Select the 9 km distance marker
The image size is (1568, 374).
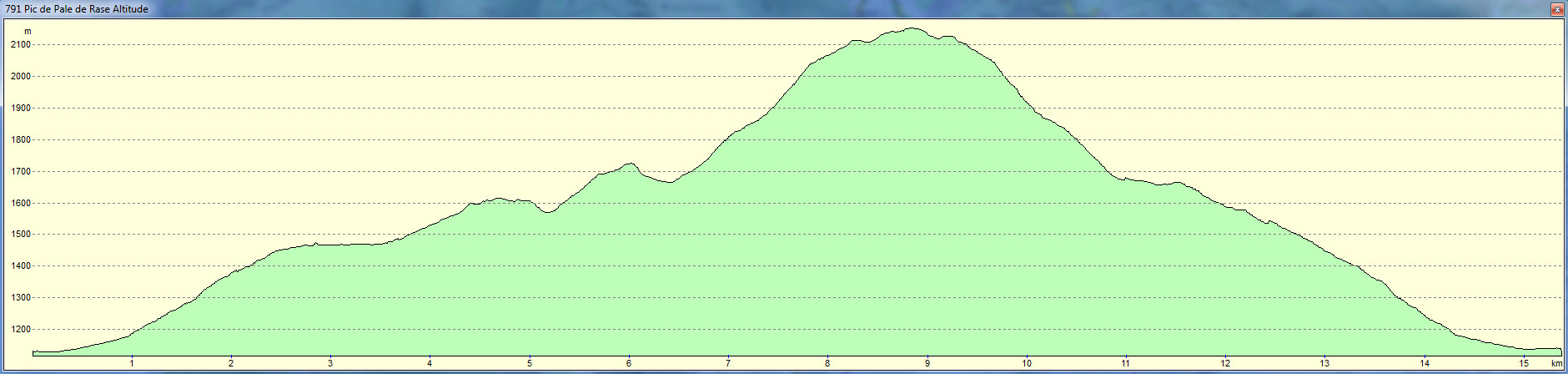pos(927,363)
